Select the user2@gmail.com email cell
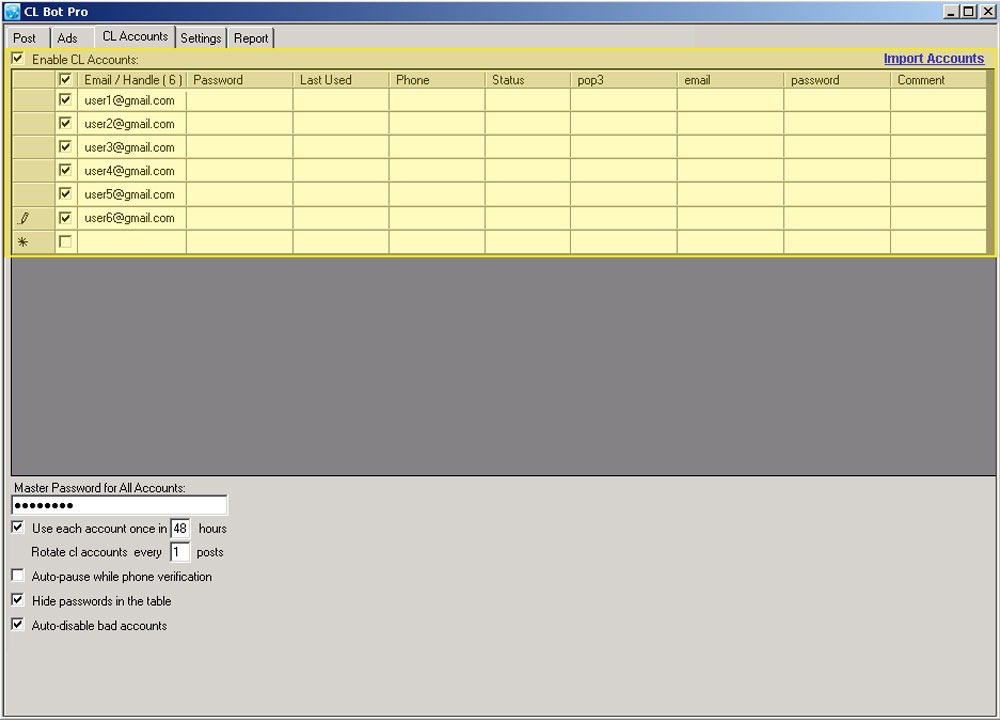 pos(131,124)
